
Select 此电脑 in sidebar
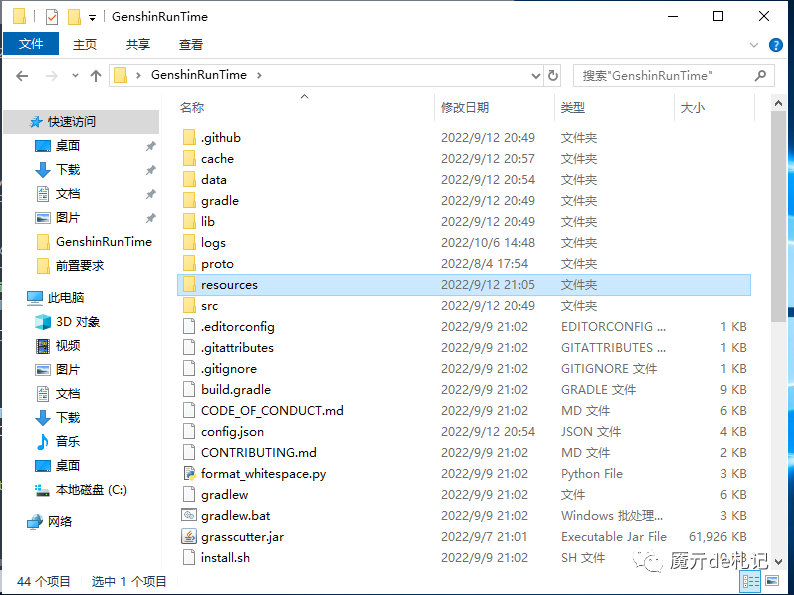pyautogui.click(x=55, y=298)
